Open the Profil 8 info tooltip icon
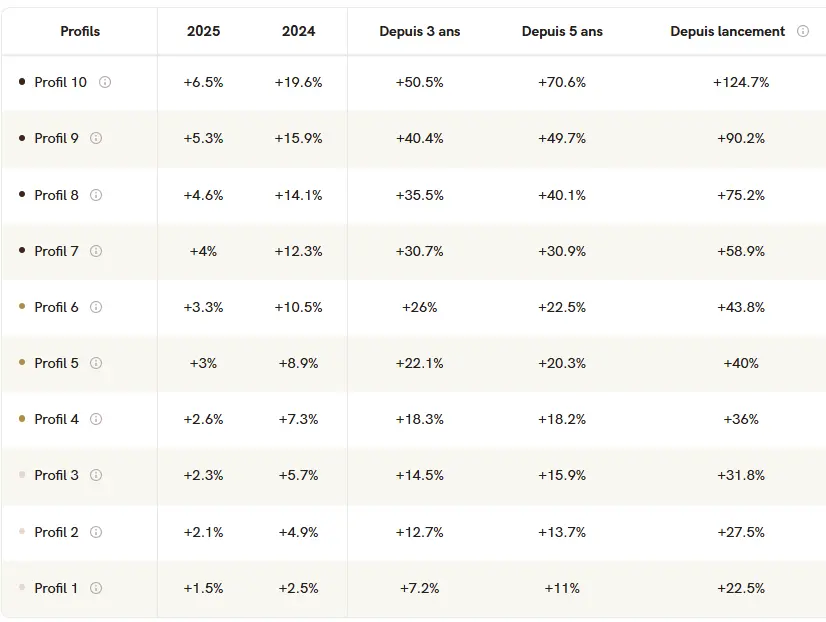 (96, 195)
